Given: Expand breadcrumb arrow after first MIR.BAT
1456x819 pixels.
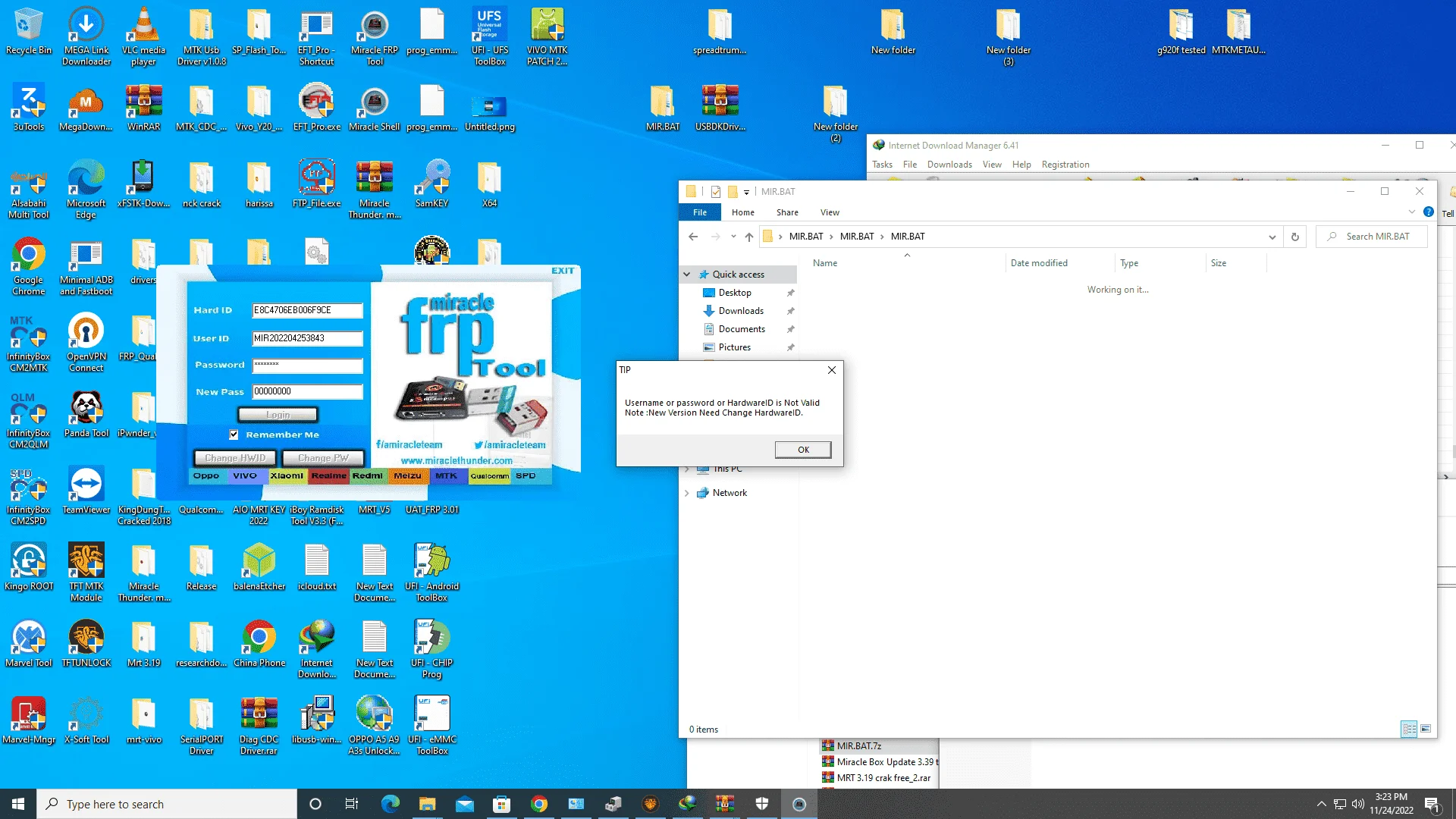Looking at the screenshot, I should click(831, 237).
